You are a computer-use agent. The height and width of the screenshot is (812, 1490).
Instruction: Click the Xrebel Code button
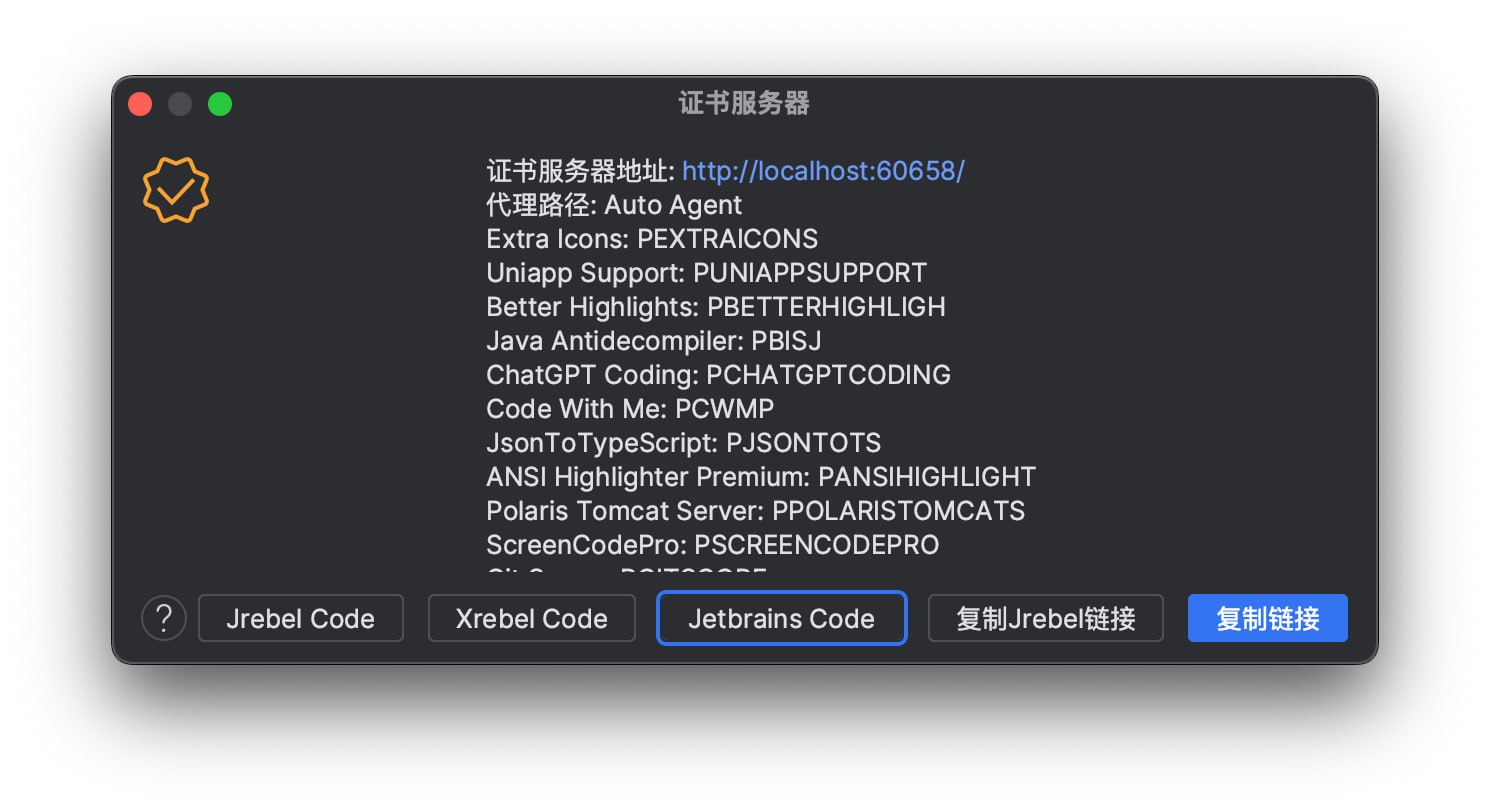click(x=532, y=619)
